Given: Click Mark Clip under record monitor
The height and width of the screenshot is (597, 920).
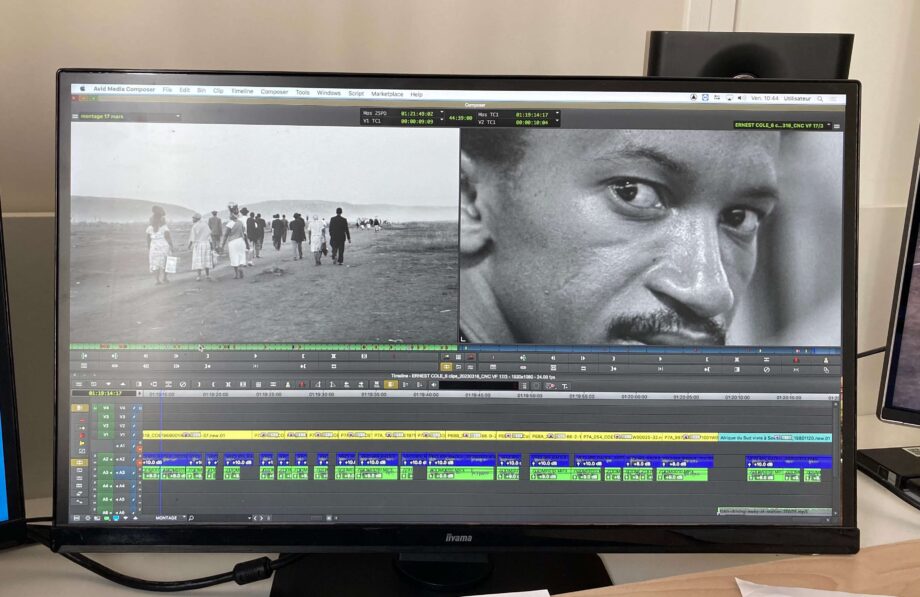Looking at the screenshot, I should click(x=736, y=359).
